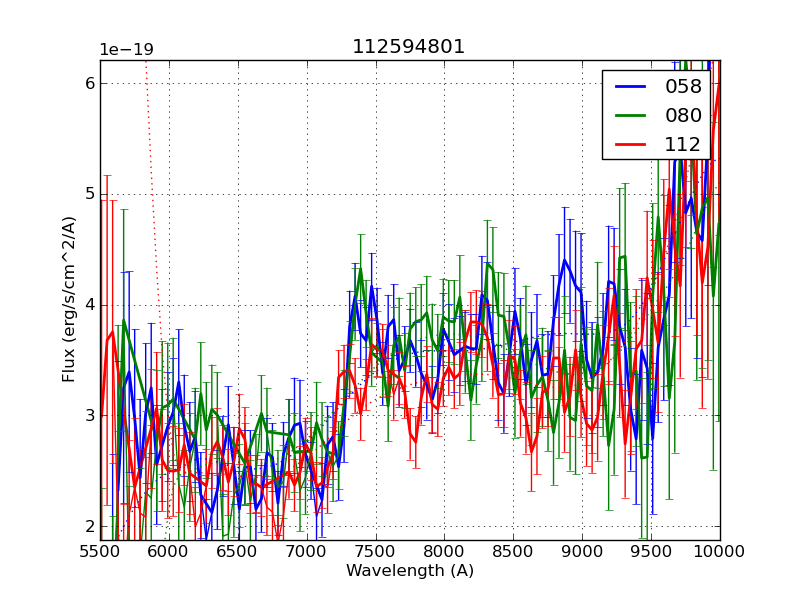The height and width of the screenshot is (600, 800).
Task: Click y-axis tick label 6
Action: 89,83
